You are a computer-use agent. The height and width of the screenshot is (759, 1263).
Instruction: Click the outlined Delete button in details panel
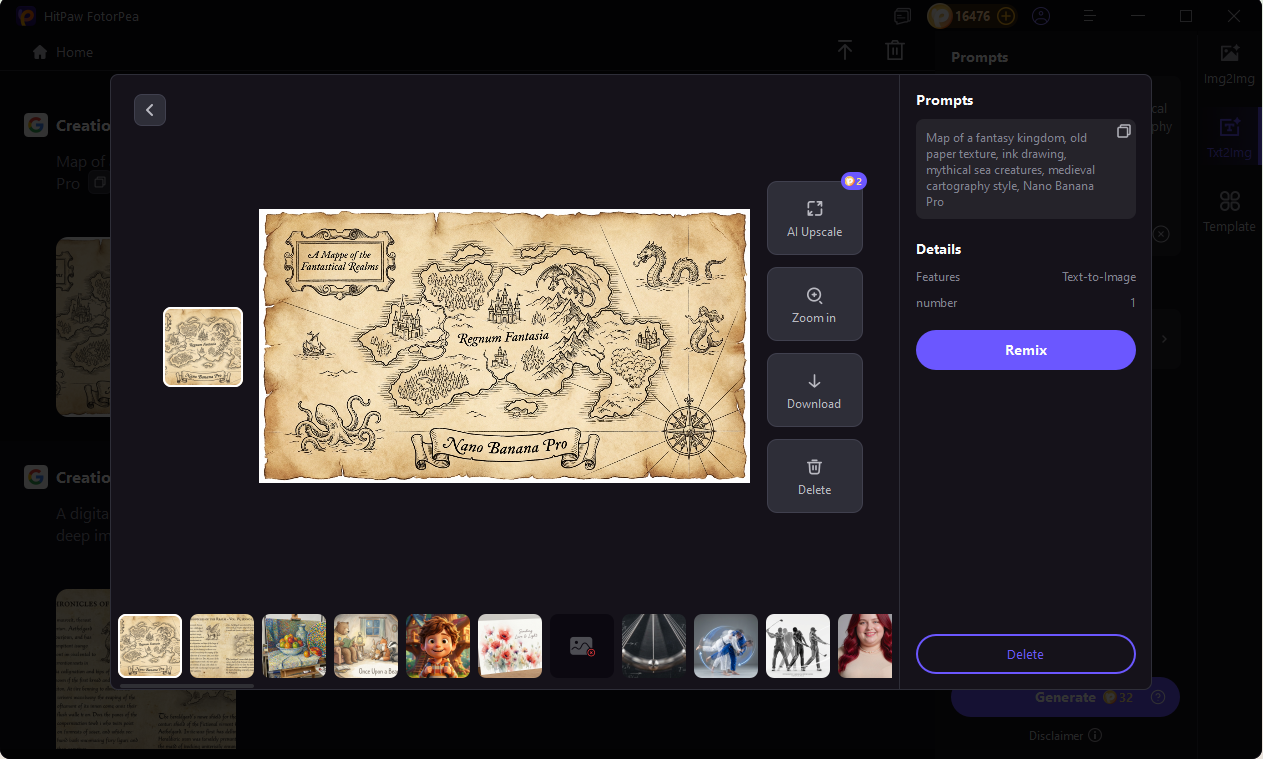(x=1025, y=654)
